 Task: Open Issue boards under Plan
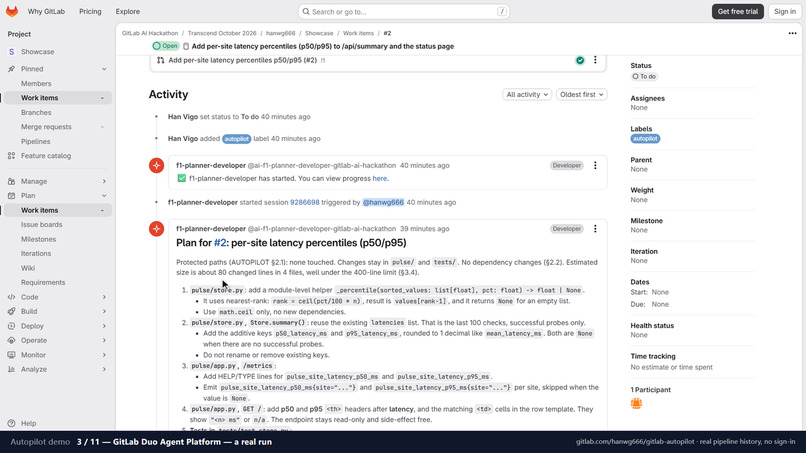tap(42, 225)
